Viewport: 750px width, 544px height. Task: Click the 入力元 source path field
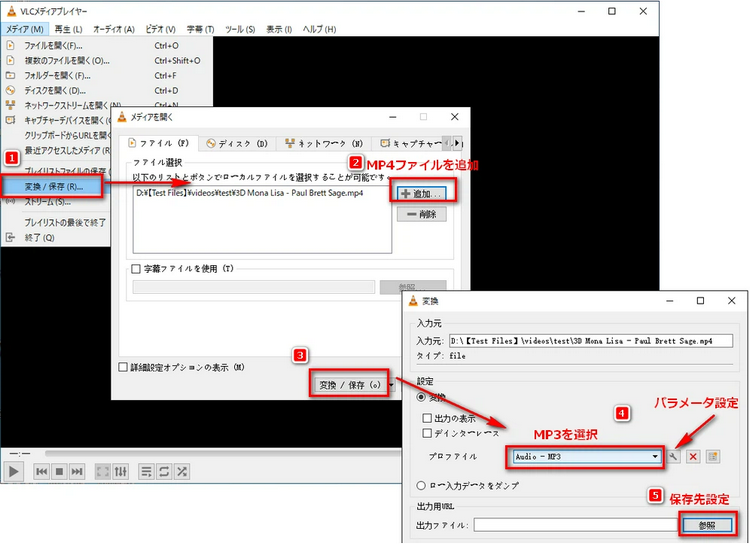click(x=591, y=341)
